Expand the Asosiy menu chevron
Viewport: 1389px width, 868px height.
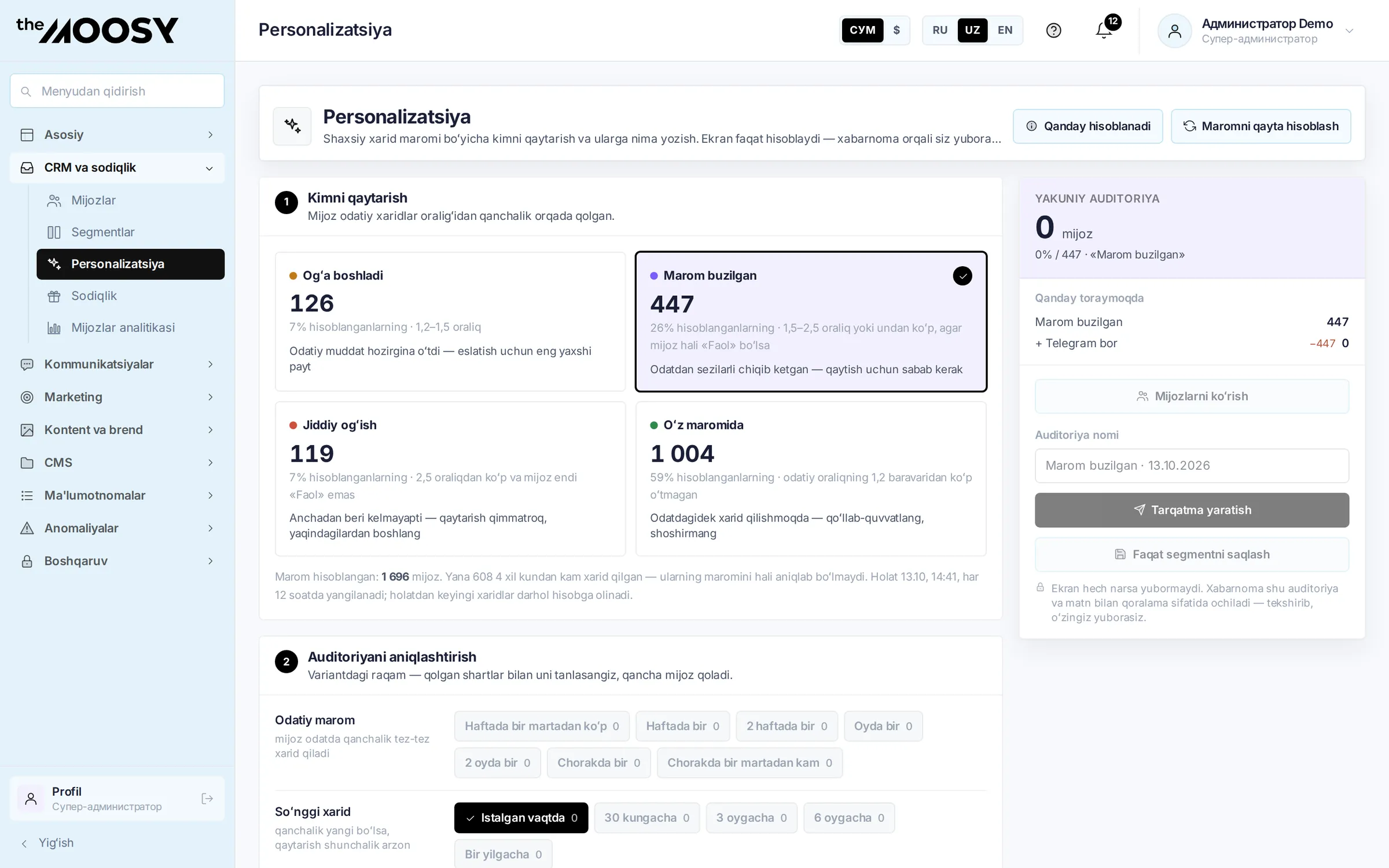tap(210, 135)
